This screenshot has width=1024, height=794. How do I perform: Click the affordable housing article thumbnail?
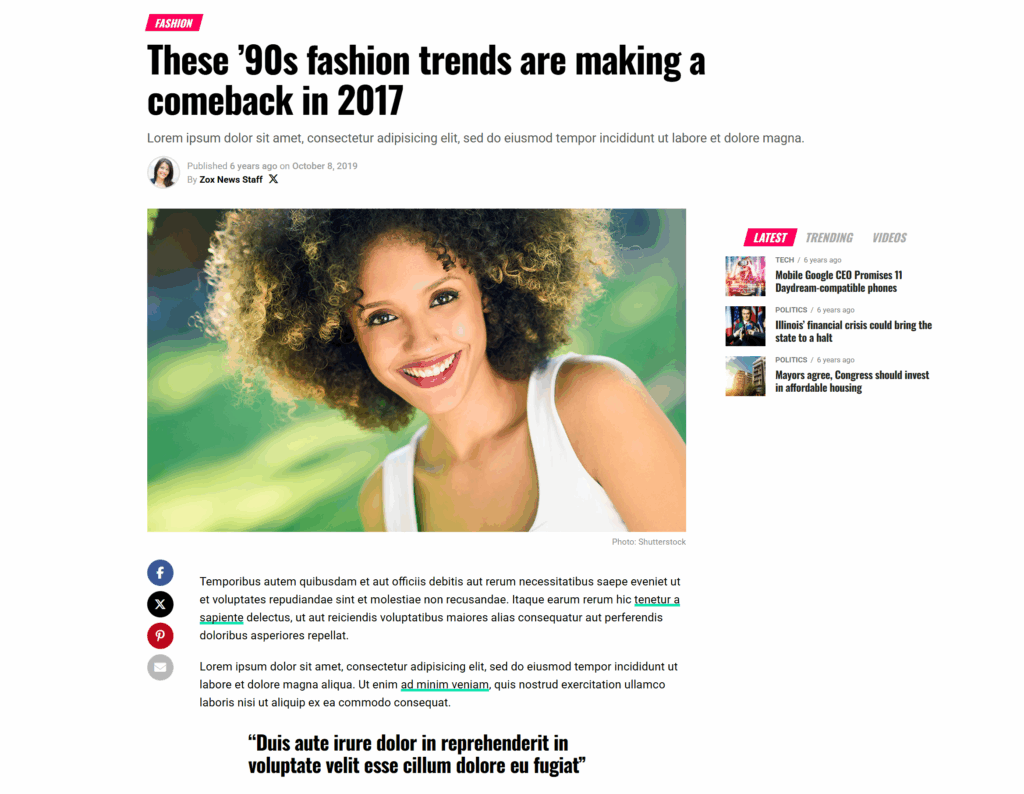coord(745,376)
